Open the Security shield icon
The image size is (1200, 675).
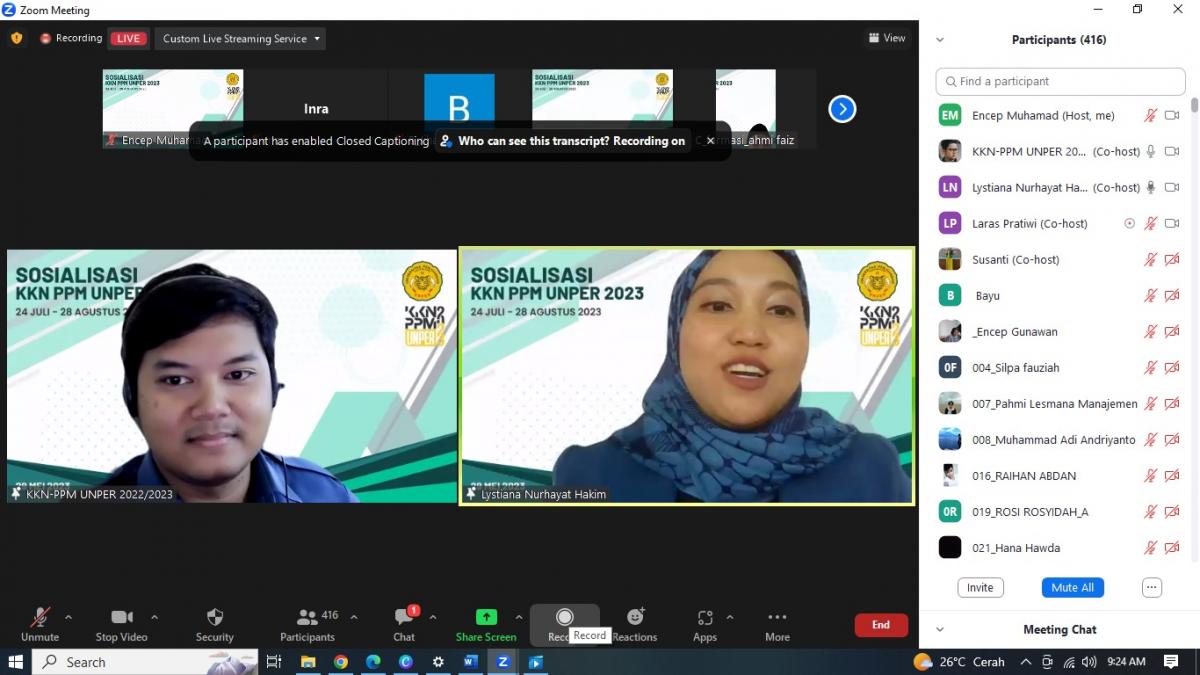click(214, 618)
